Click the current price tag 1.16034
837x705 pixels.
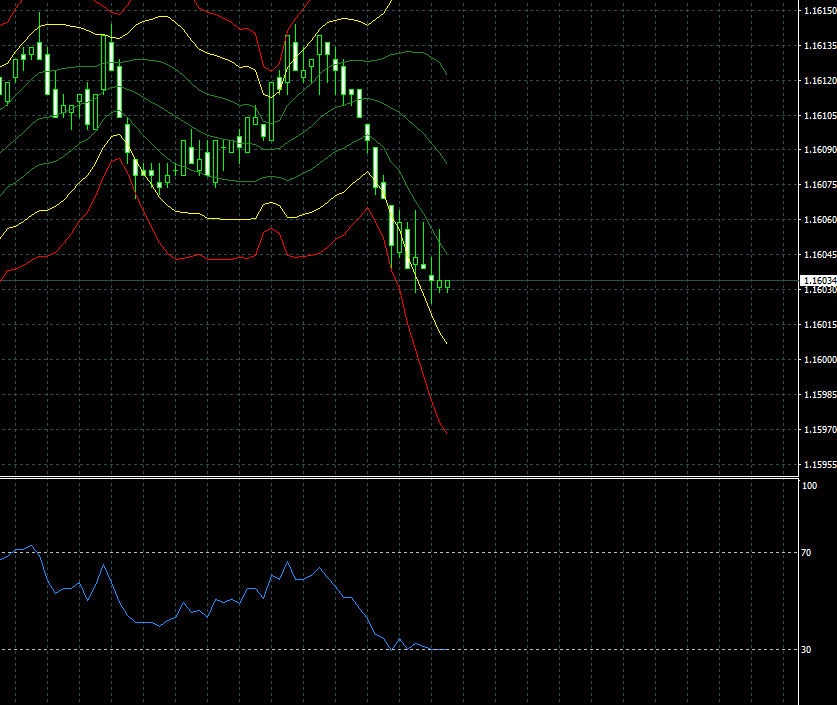pyautogui.click(x=818, y=280)
